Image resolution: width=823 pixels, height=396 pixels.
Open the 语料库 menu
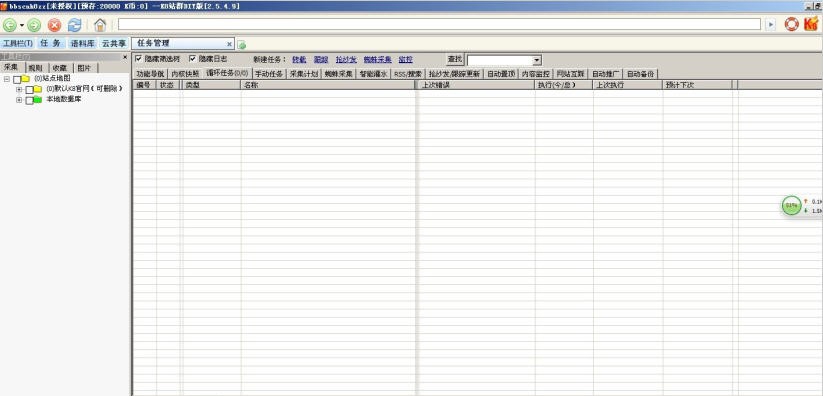tap(81, 44)
